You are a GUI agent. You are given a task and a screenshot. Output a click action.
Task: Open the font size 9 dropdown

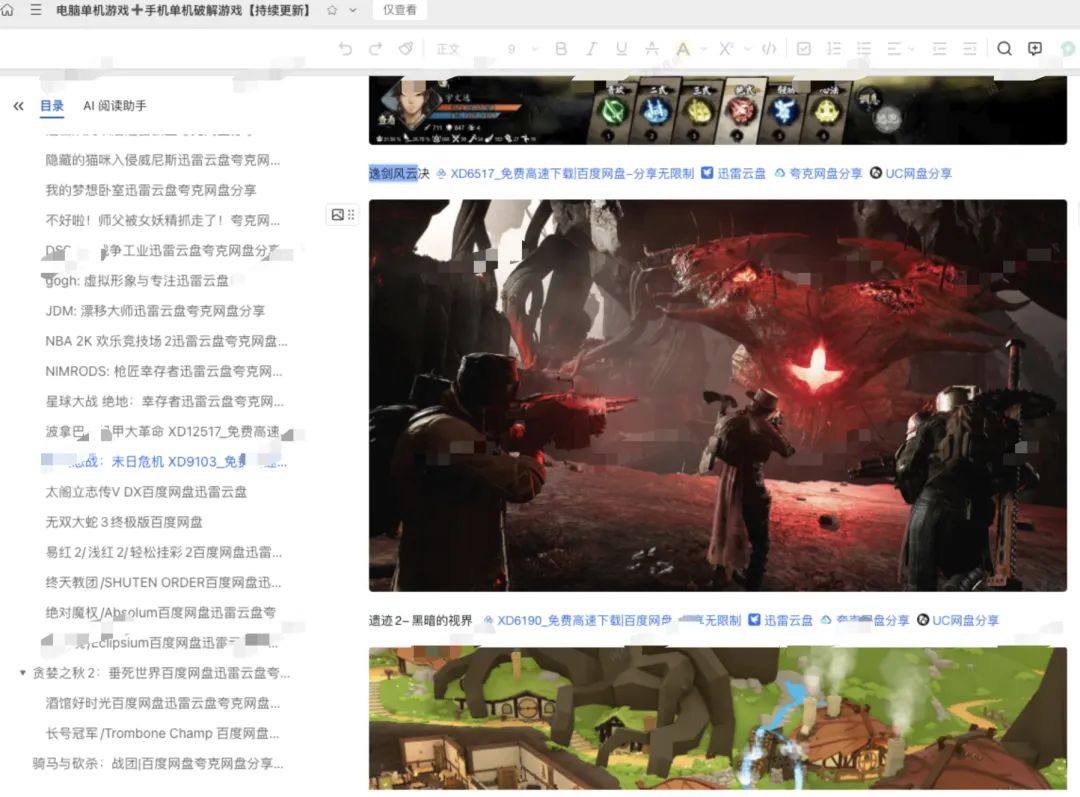[x=523, y=49]
